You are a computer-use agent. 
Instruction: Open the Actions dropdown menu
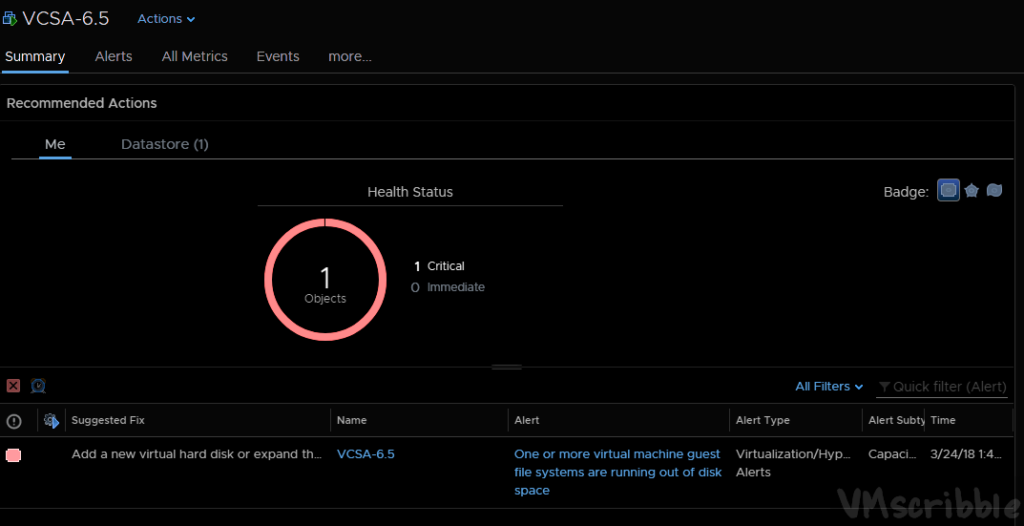pyautogui.click(x=166, y=19)
